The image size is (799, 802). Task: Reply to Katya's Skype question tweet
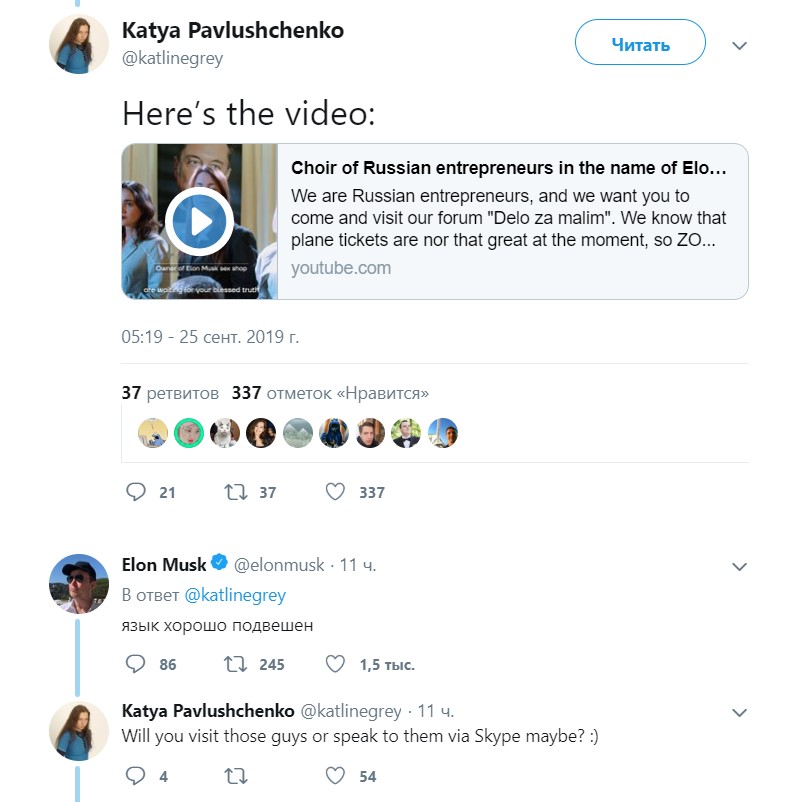point(136,776)
